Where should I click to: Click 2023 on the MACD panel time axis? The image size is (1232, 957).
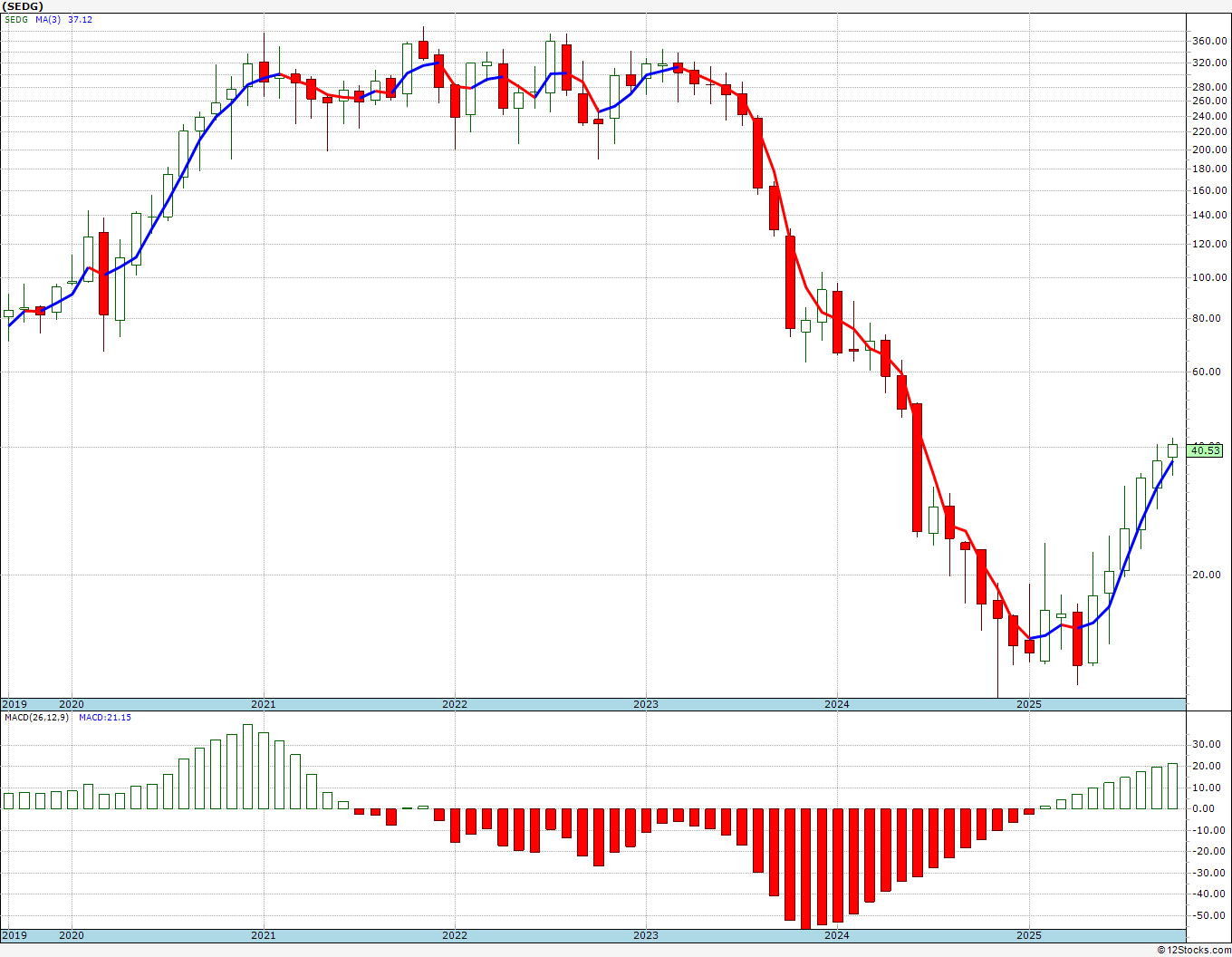646,935
